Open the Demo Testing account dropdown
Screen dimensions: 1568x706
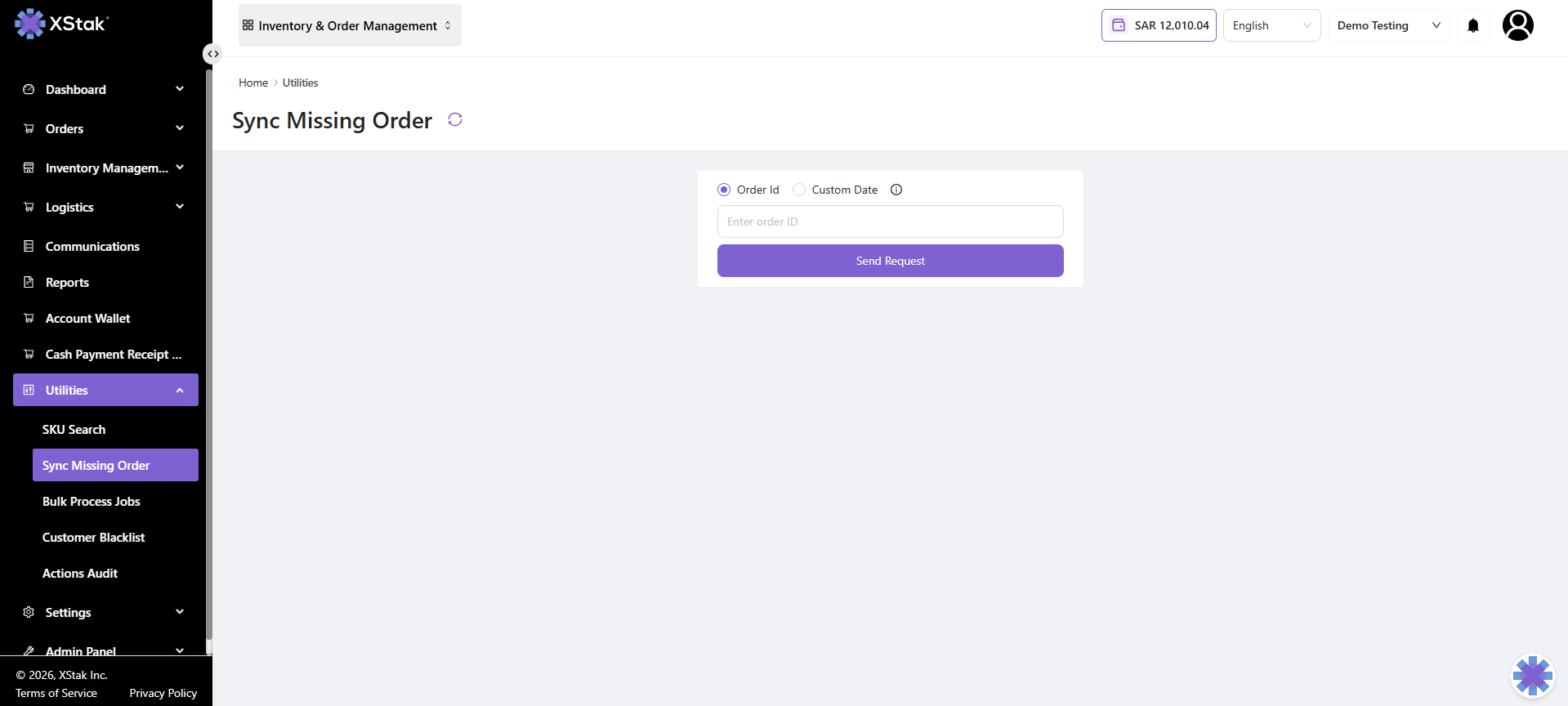(1388, 25)
